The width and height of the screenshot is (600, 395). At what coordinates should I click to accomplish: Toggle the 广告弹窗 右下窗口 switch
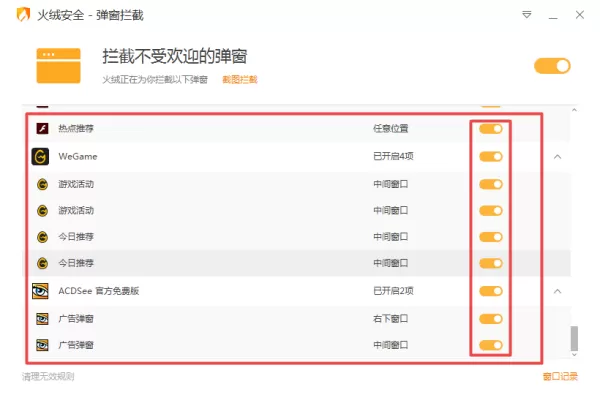click(x=491, y=319)
